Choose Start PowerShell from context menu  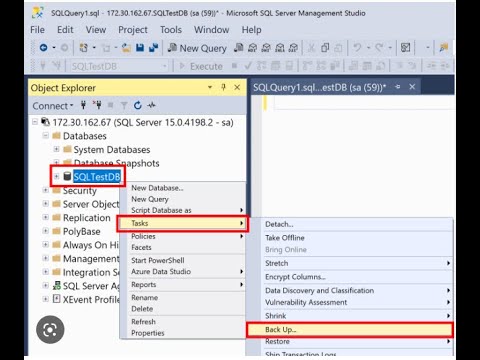click(158, 260)
